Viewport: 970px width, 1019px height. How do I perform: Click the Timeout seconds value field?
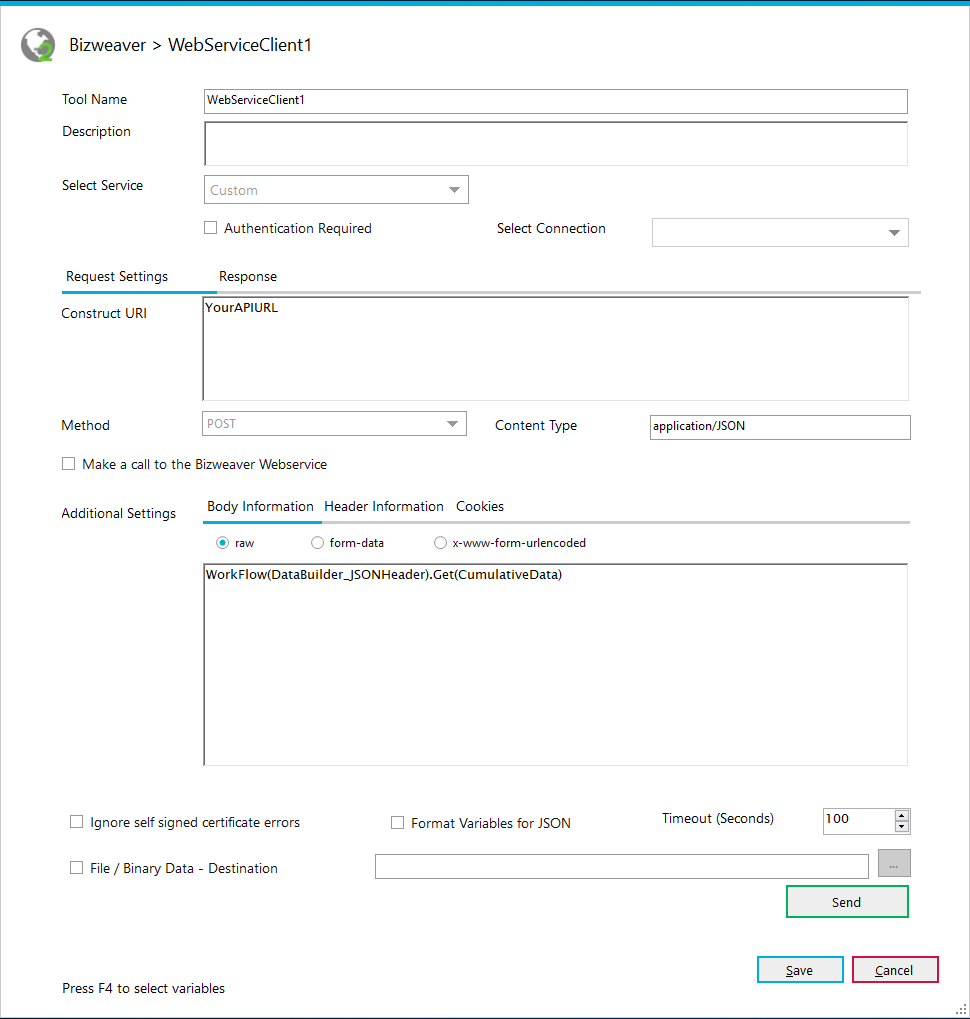click(x=858, y=821)
